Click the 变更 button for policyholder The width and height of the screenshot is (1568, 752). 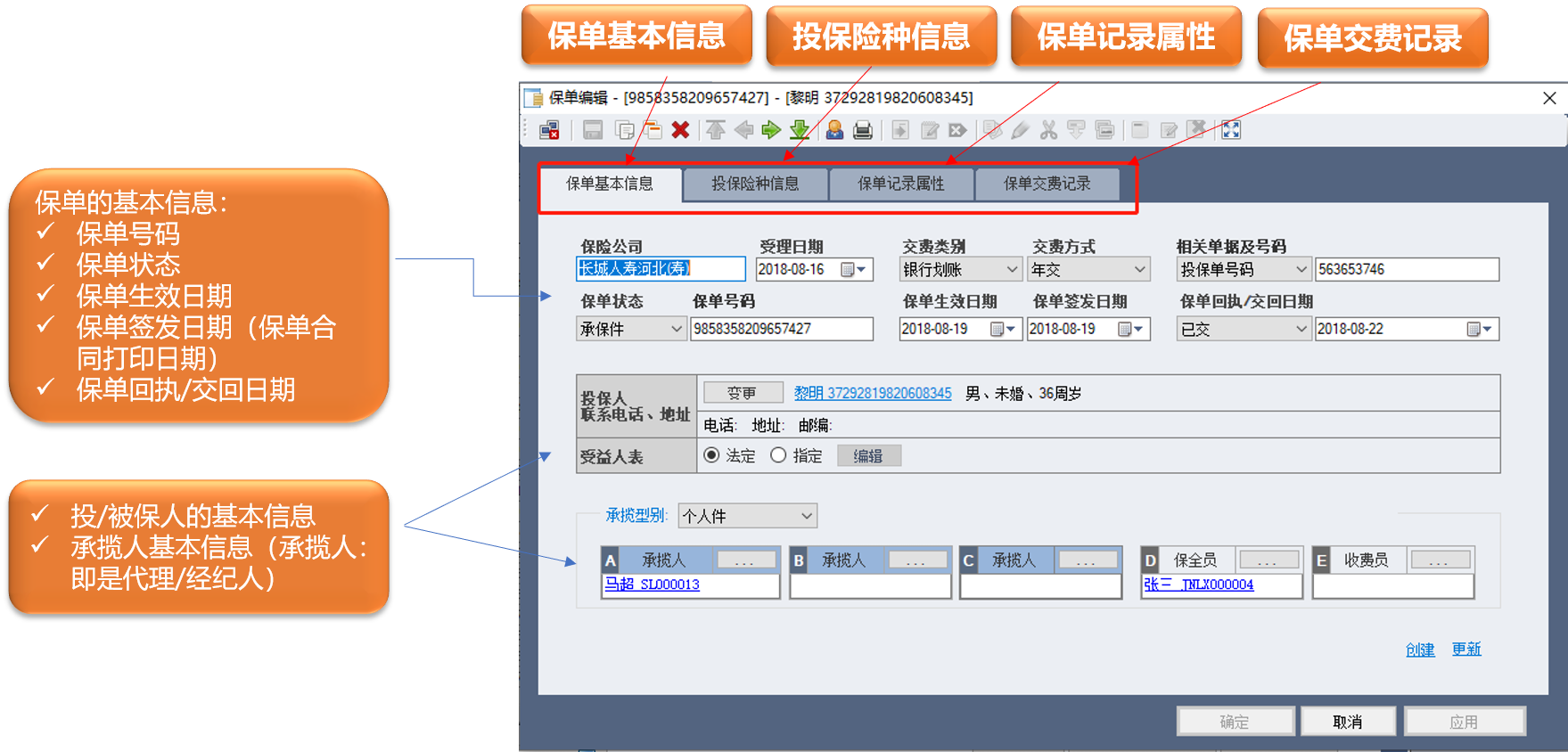click(743, 393)
